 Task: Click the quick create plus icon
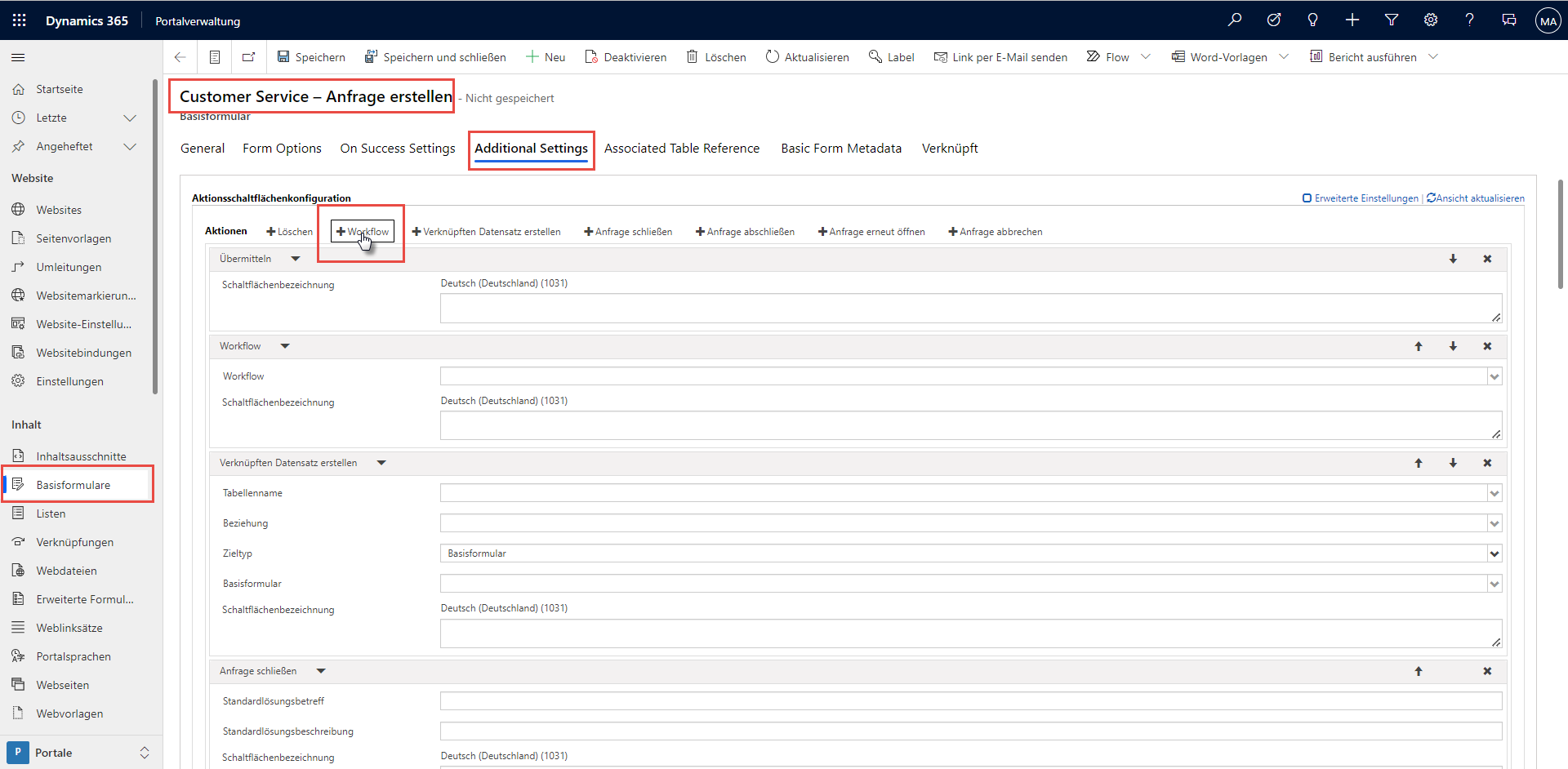point(1352,20)
